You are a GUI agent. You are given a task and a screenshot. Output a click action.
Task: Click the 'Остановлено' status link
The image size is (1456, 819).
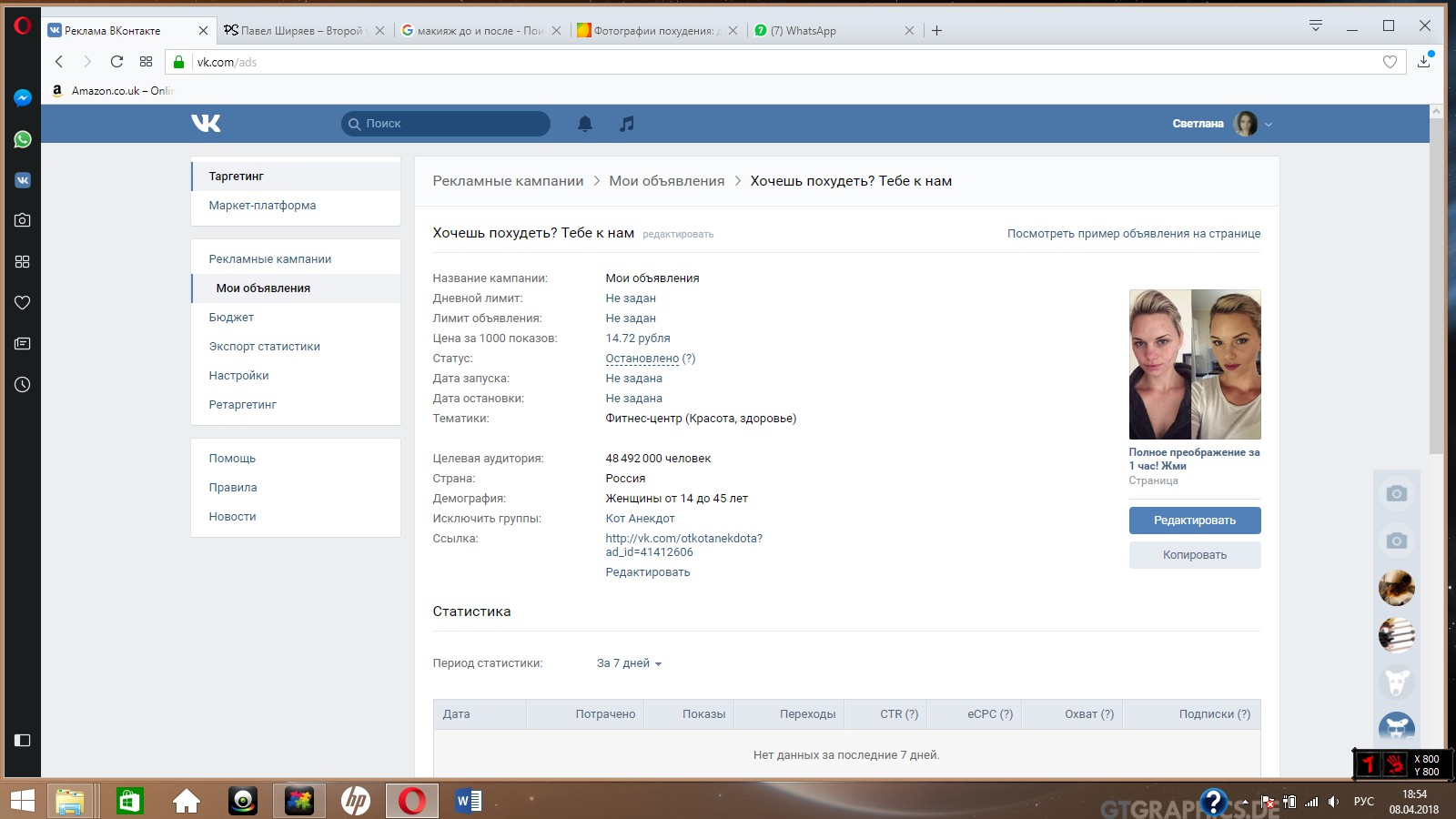pos(642,359)
